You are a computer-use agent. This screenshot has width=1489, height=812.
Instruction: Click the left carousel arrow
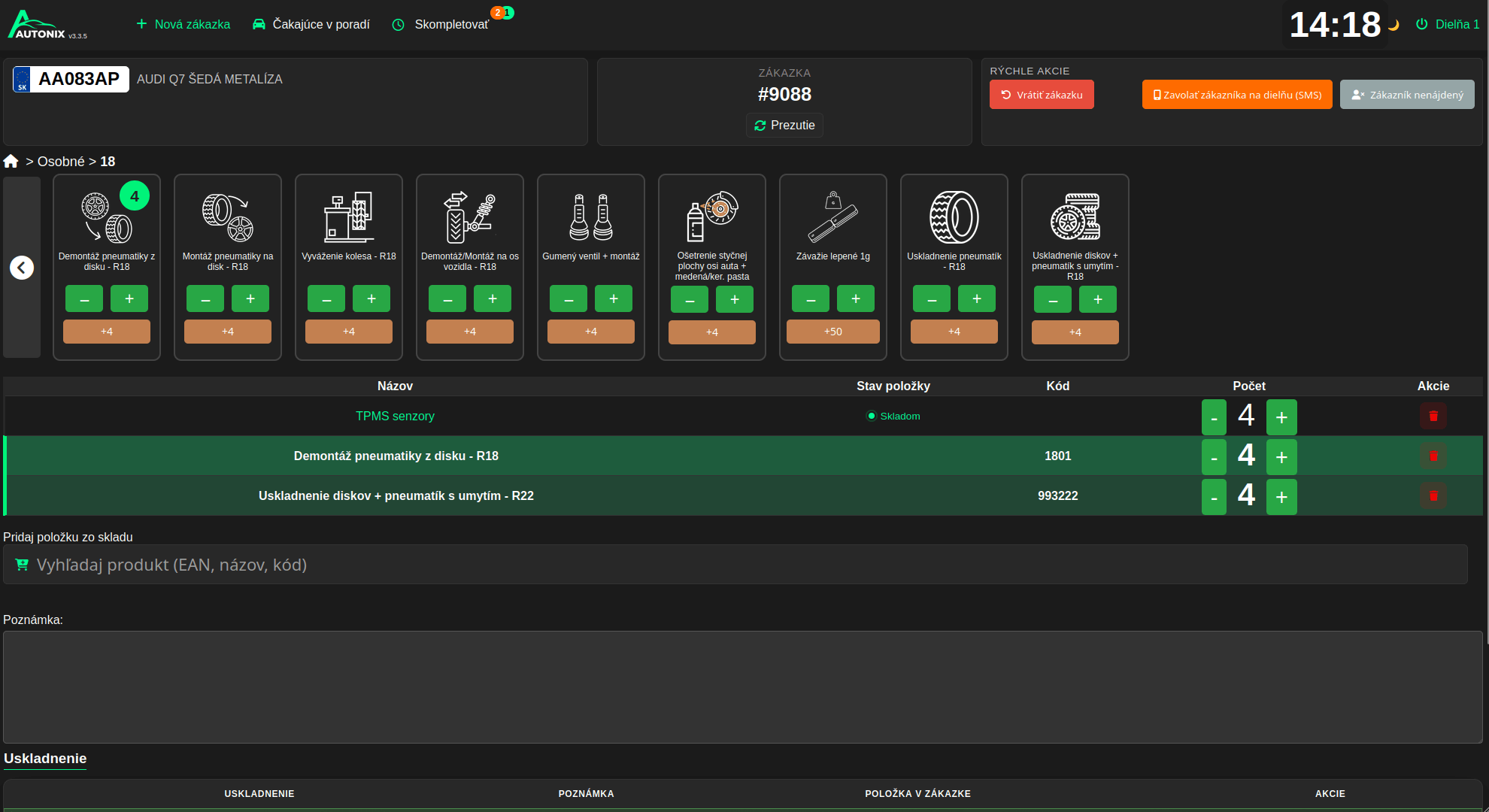[22, 268]
